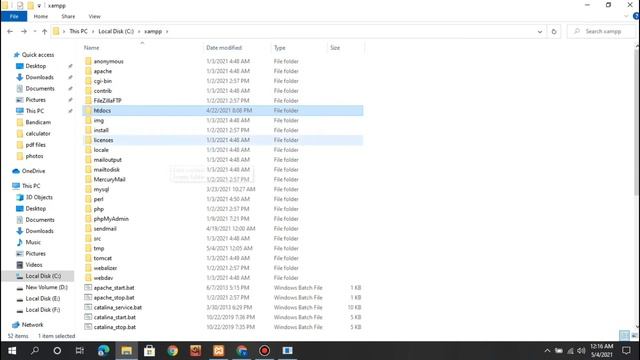Select New Volume (D:) drive
The width and height of the screenshot is (640, 360).
tap(47, 287)
